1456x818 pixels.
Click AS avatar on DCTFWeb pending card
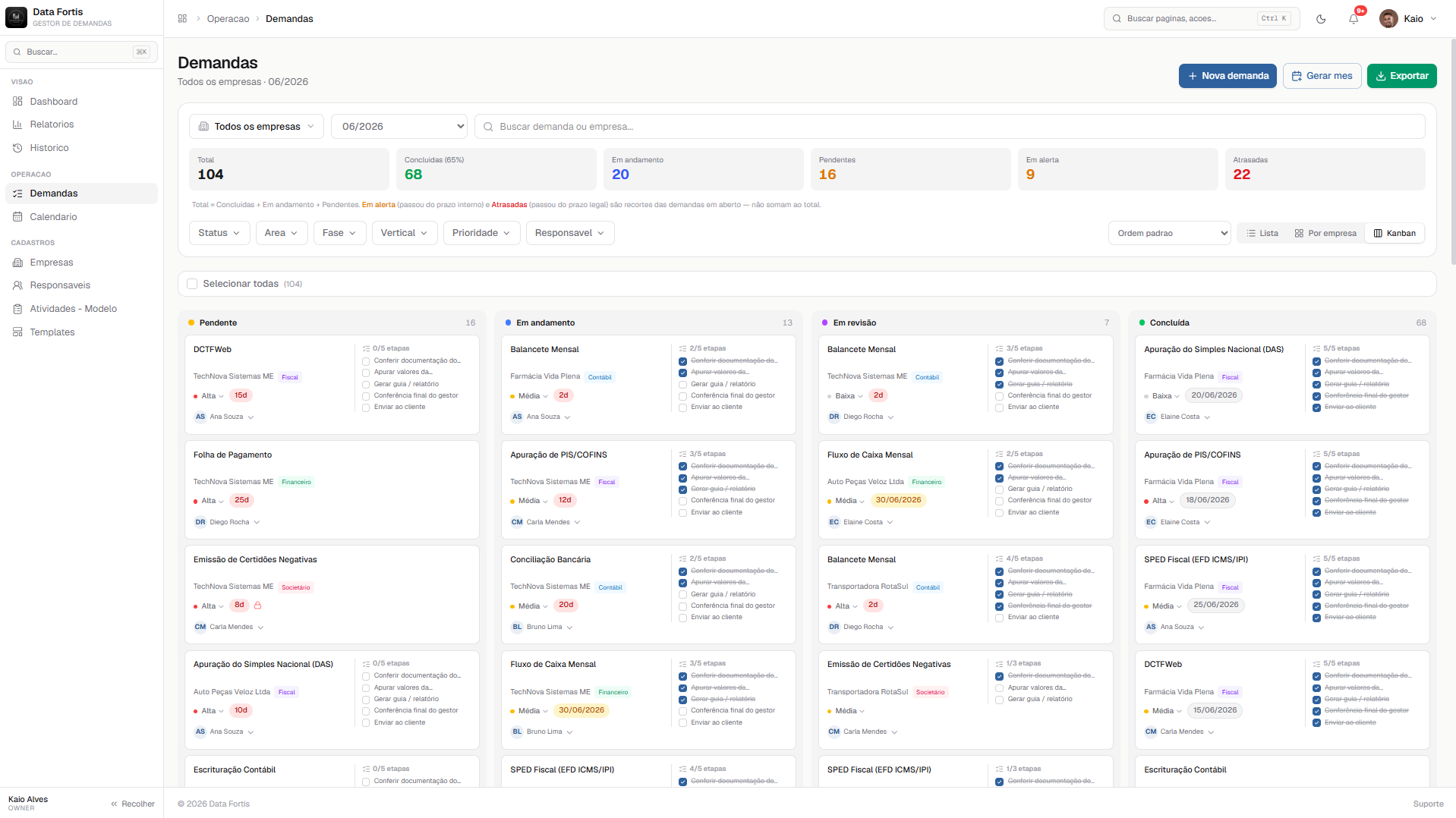200,417
